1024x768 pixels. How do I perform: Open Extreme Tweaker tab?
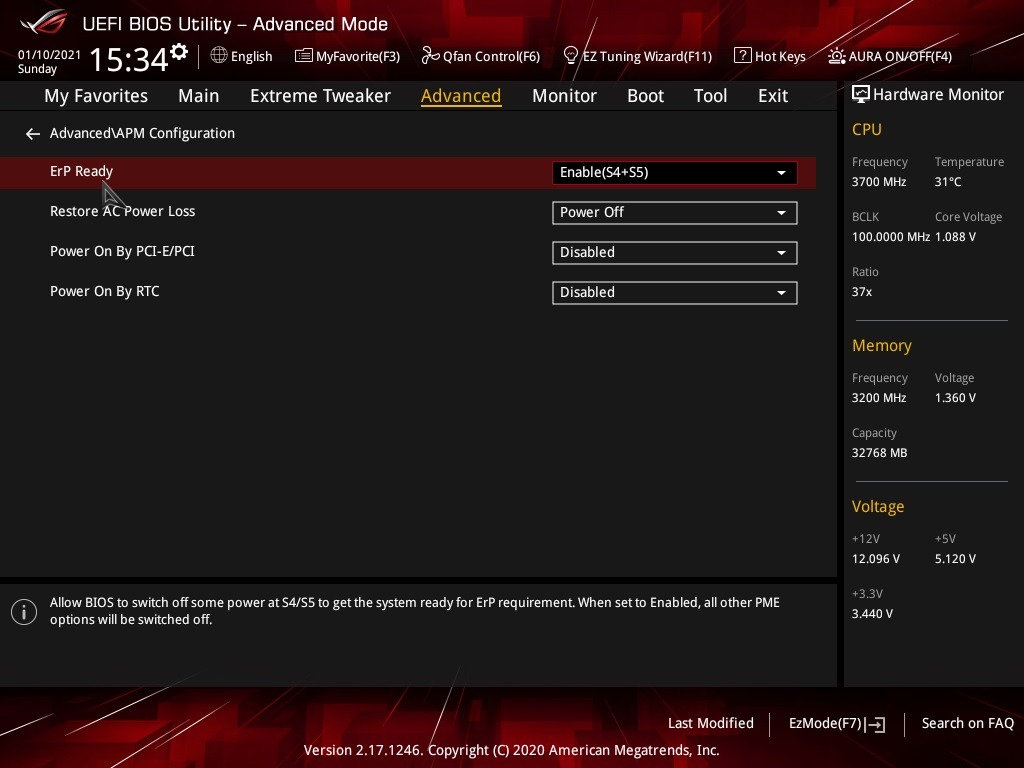(x=320, y=96)
